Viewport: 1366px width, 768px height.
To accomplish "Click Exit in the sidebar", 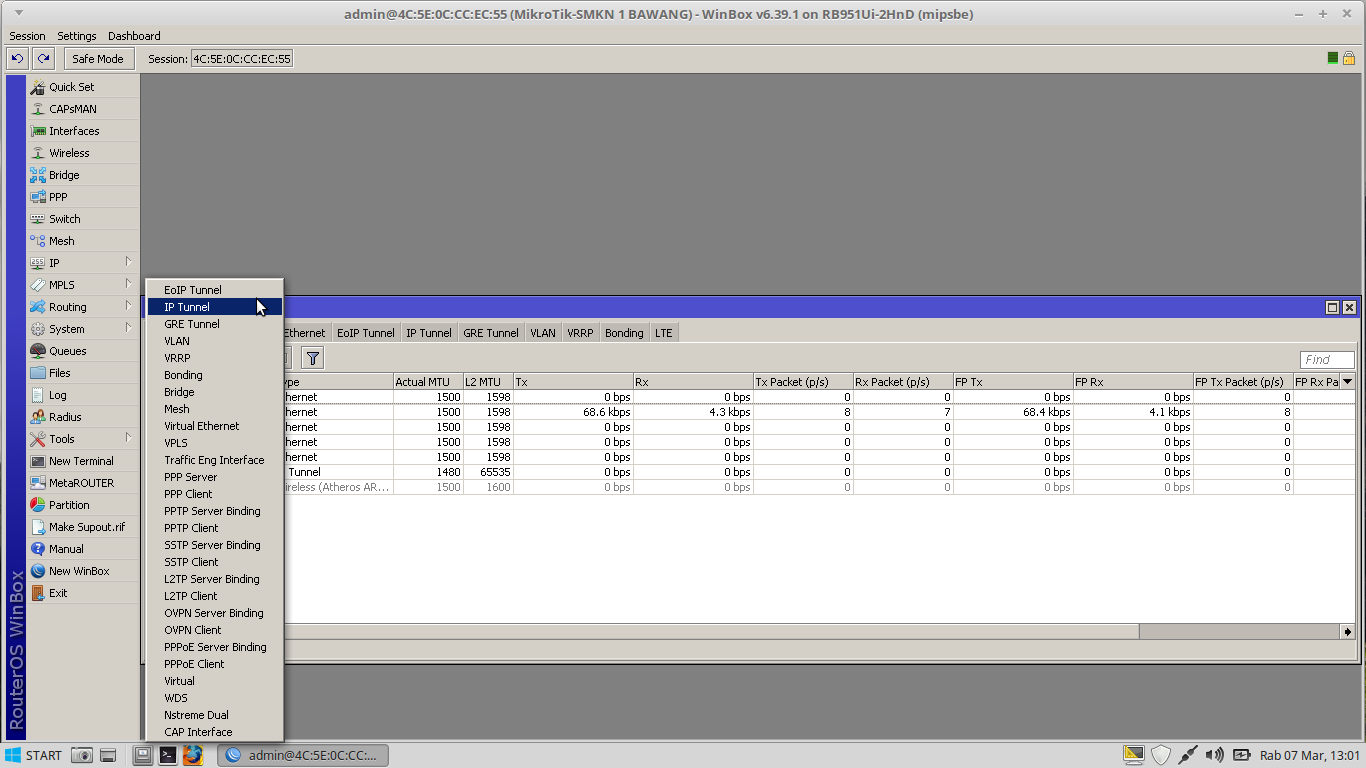I will (x=84, y=593).
